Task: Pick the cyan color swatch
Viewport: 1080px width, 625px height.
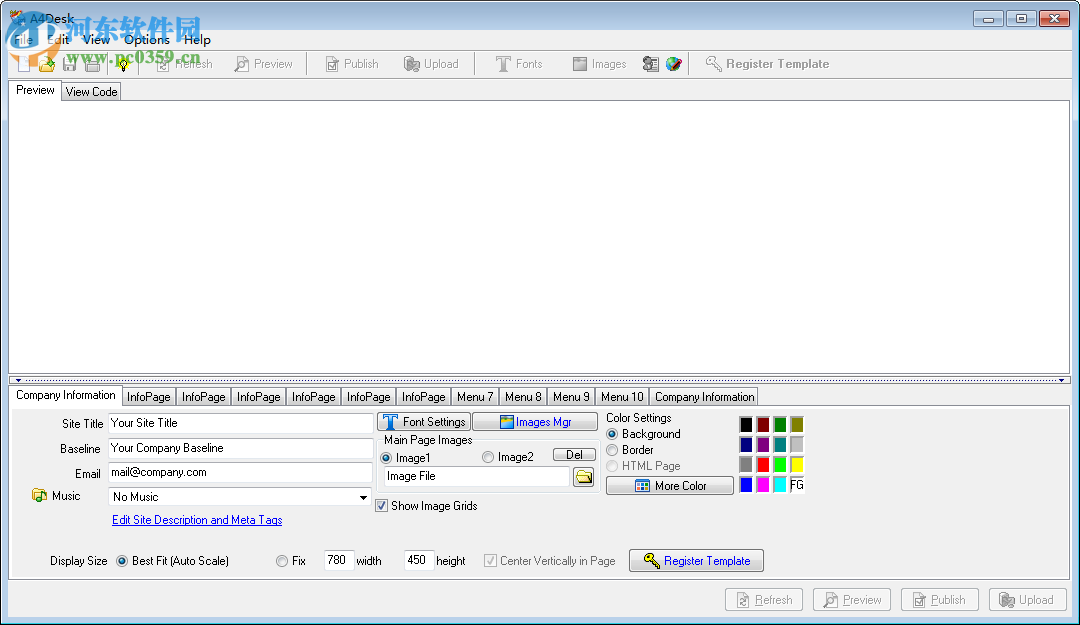Action: [780, 485]
